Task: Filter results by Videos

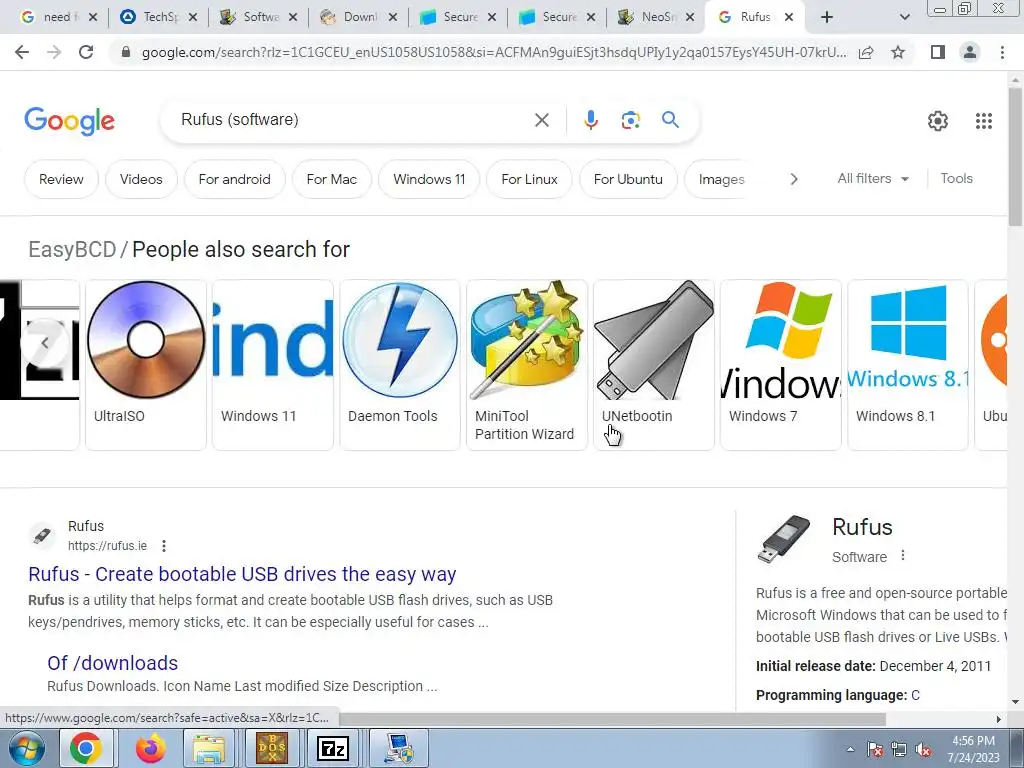Action: pos(141,179)
